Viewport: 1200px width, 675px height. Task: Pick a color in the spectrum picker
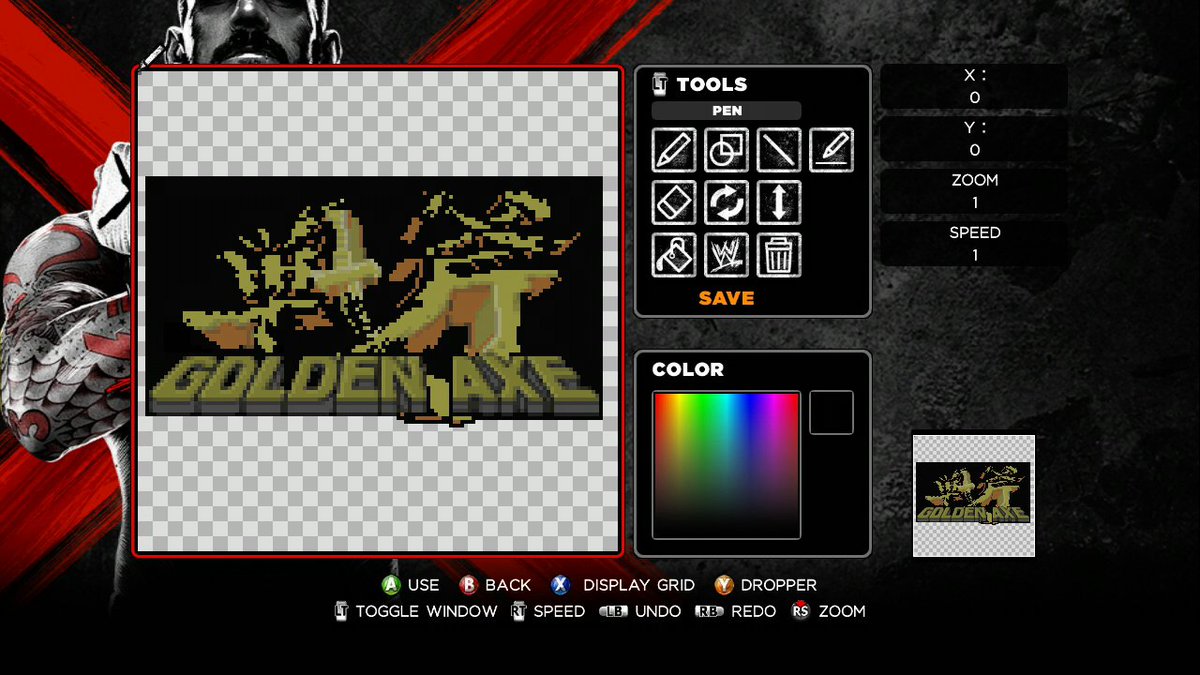coord(727,465)
